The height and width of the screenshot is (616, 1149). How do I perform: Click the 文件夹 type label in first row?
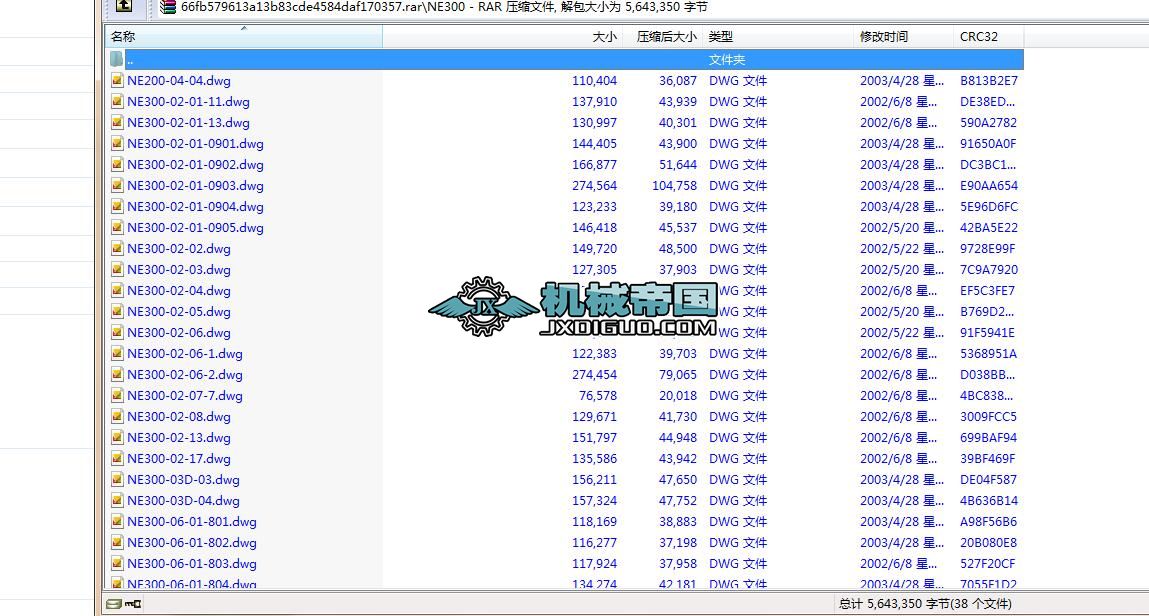click(x=727, y=59)
